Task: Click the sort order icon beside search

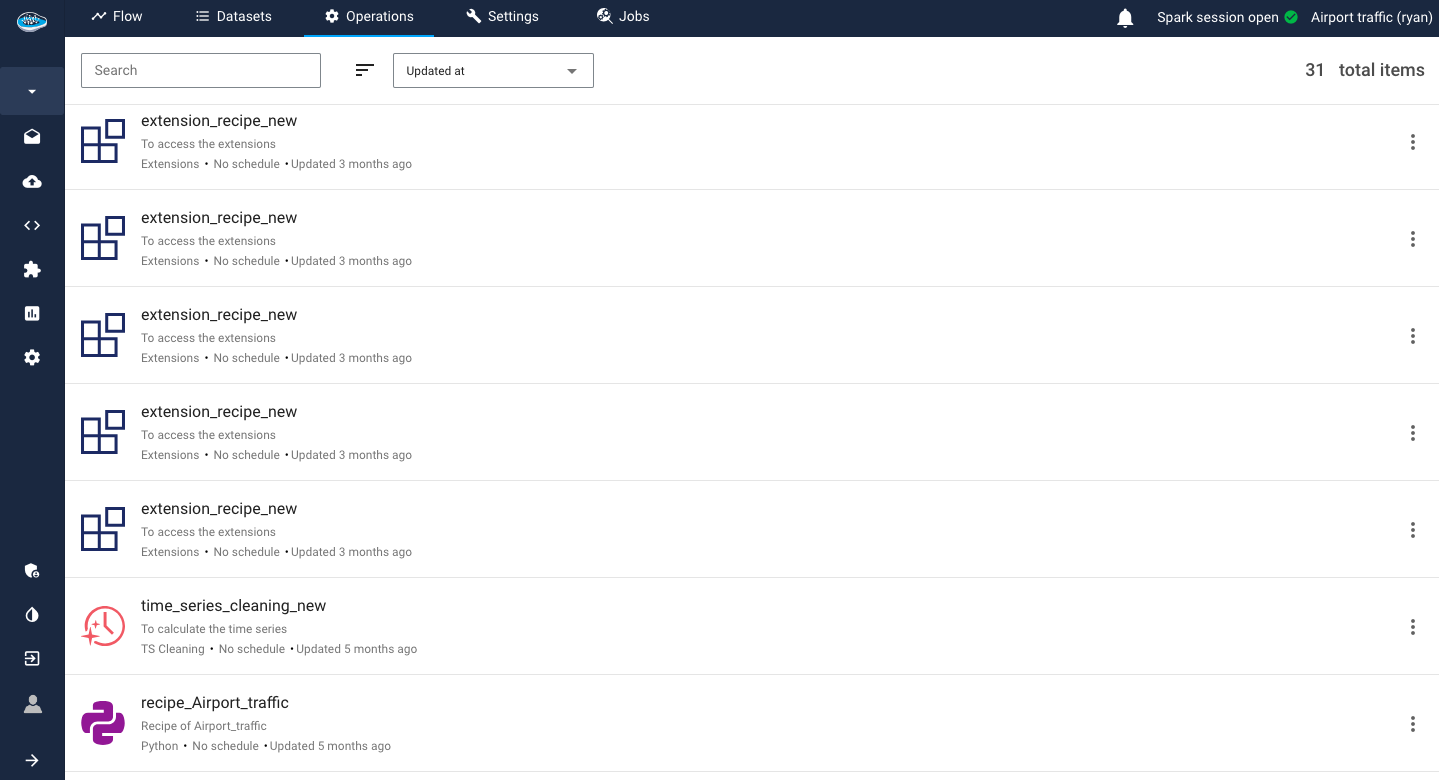Action: (x=365, y=70)
